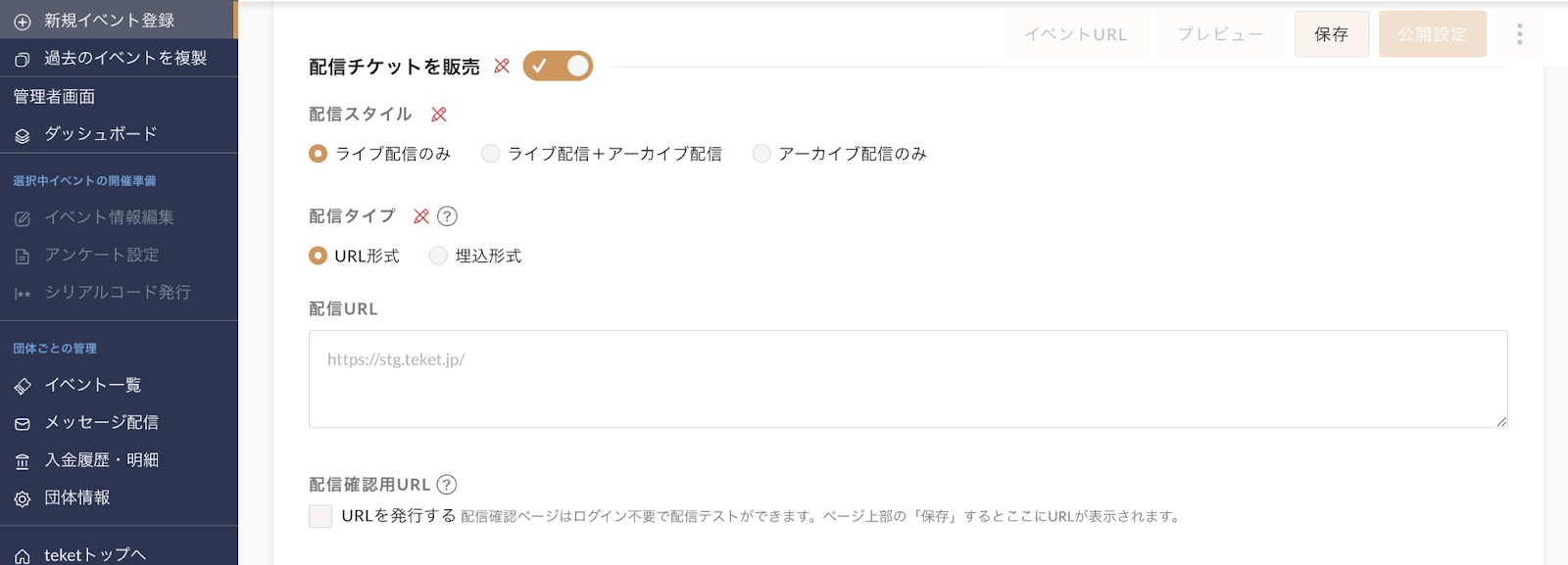Open the three-dot more options menu
The width and height of the screenshot is (1568, 565).
coord(1520,34)
